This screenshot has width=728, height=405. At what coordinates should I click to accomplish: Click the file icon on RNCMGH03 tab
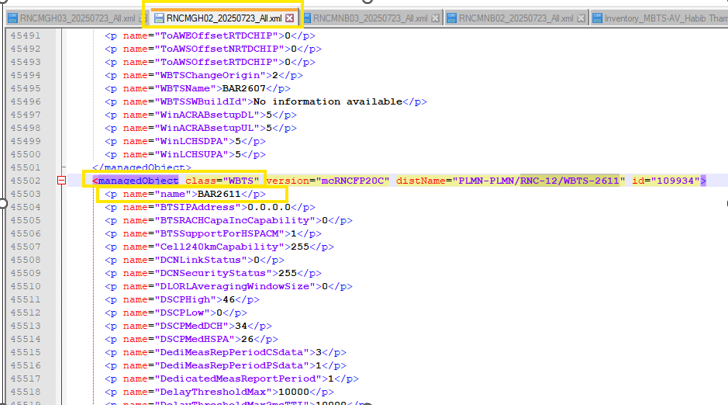(10, 18)
